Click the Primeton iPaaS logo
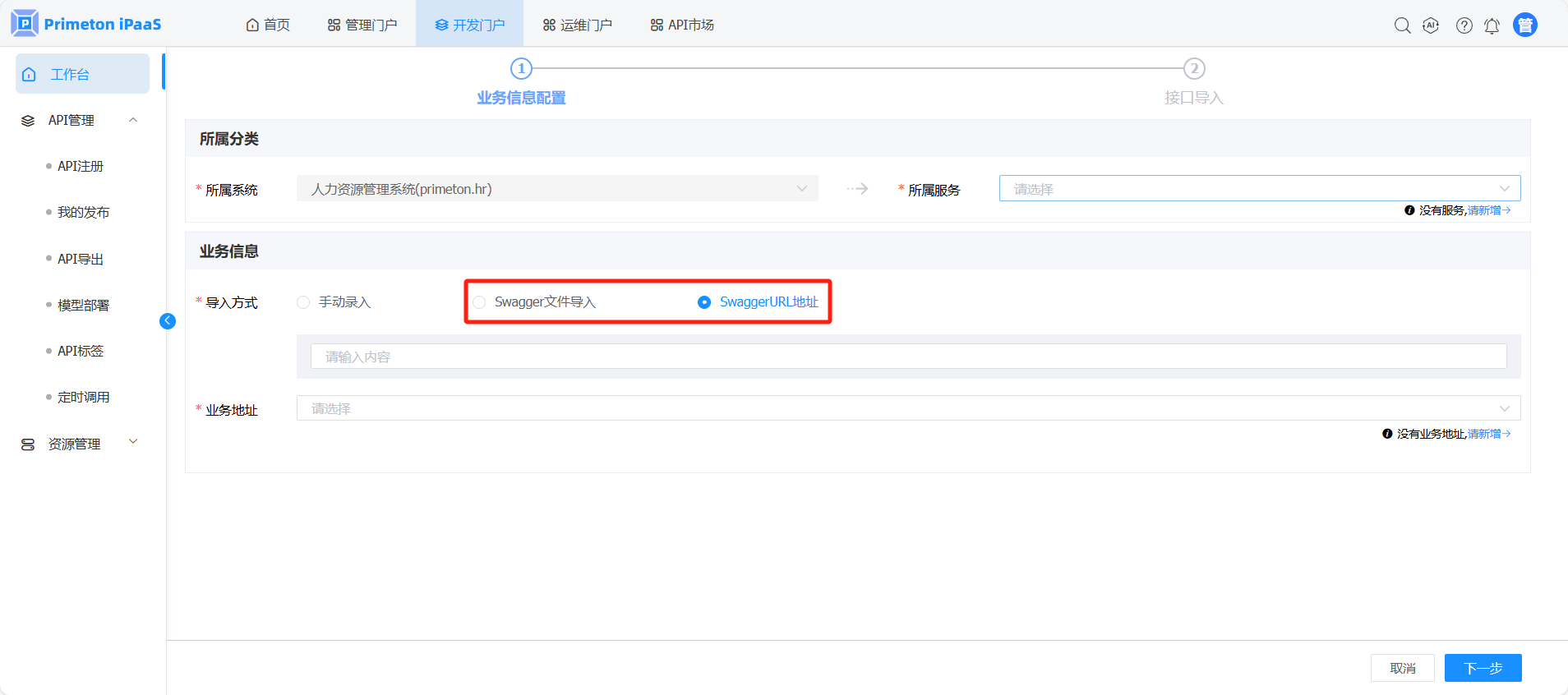The height and width of the screenshot is (695, 1568). pyautogui.click(x=86, y=24)
